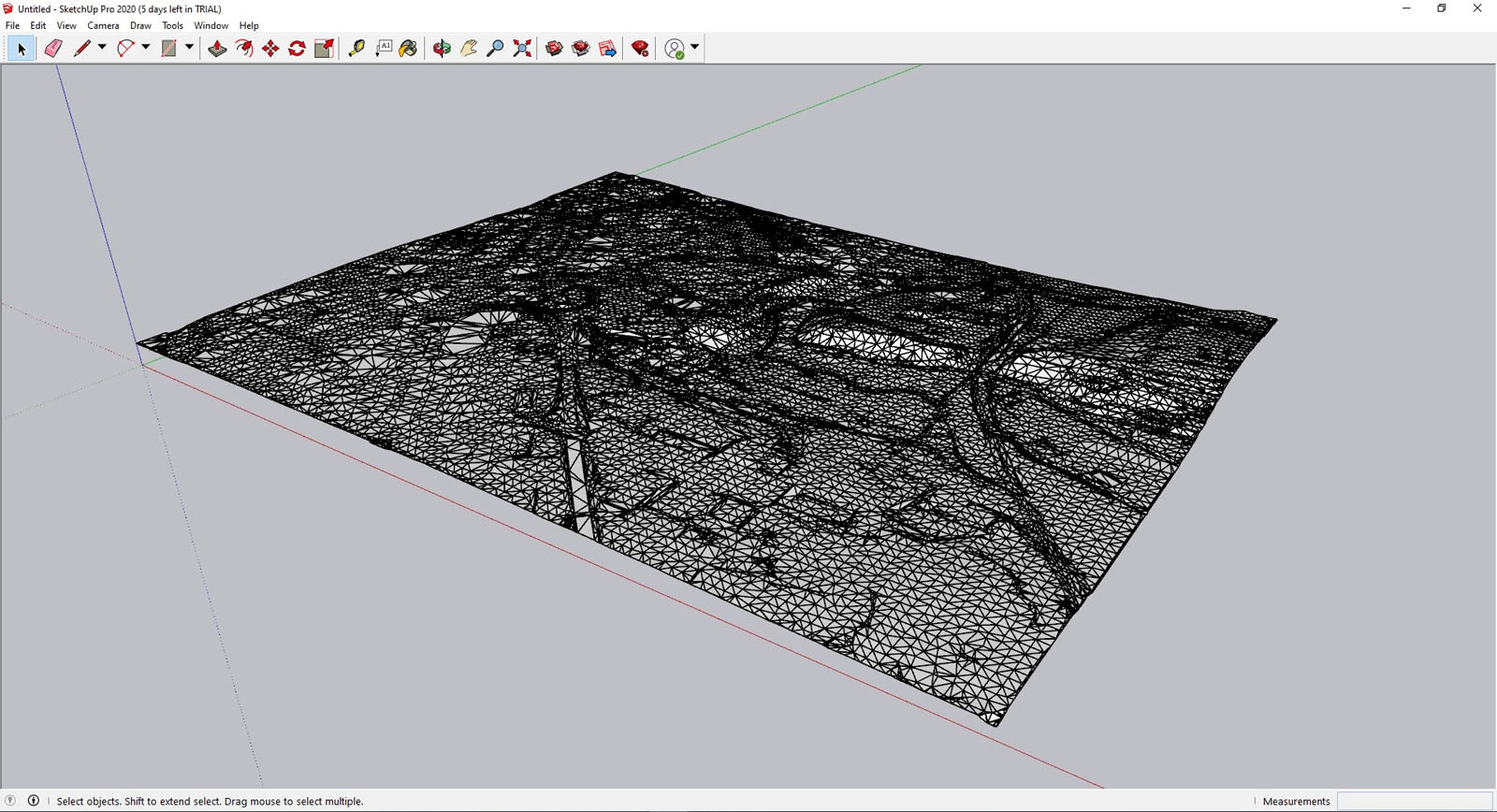Open the Camera menu
1497x812 pixels.
click(103, 25)
